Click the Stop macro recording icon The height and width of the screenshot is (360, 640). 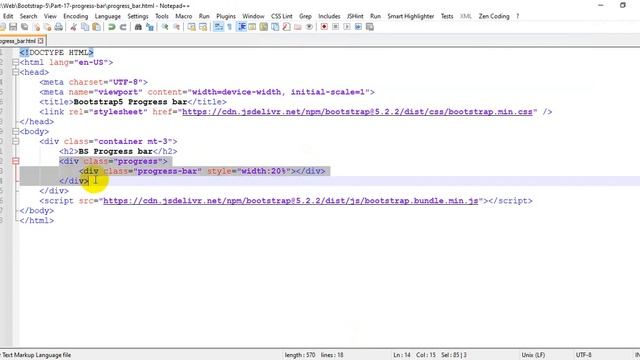point(336,27)
